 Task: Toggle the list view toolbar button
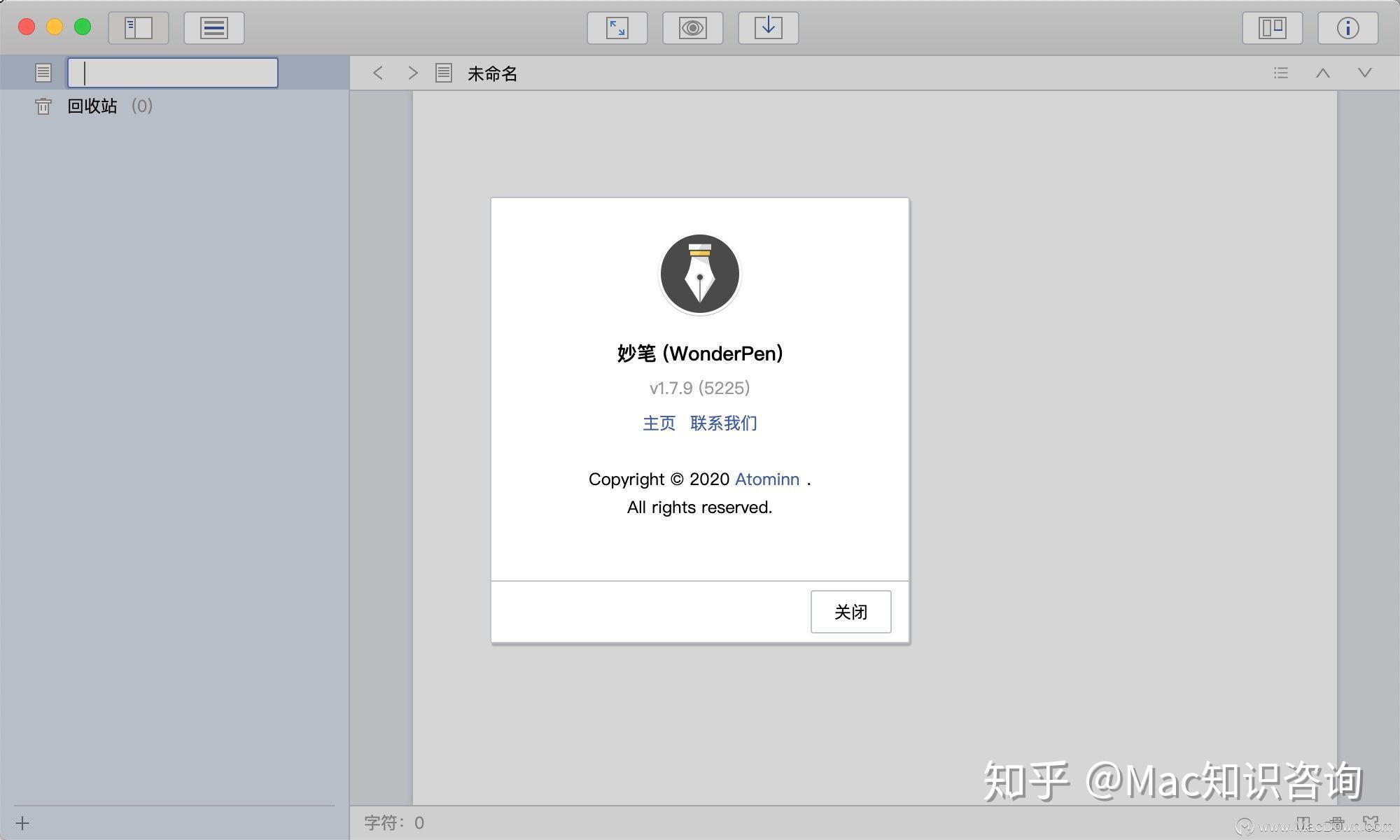pos(214,28)
